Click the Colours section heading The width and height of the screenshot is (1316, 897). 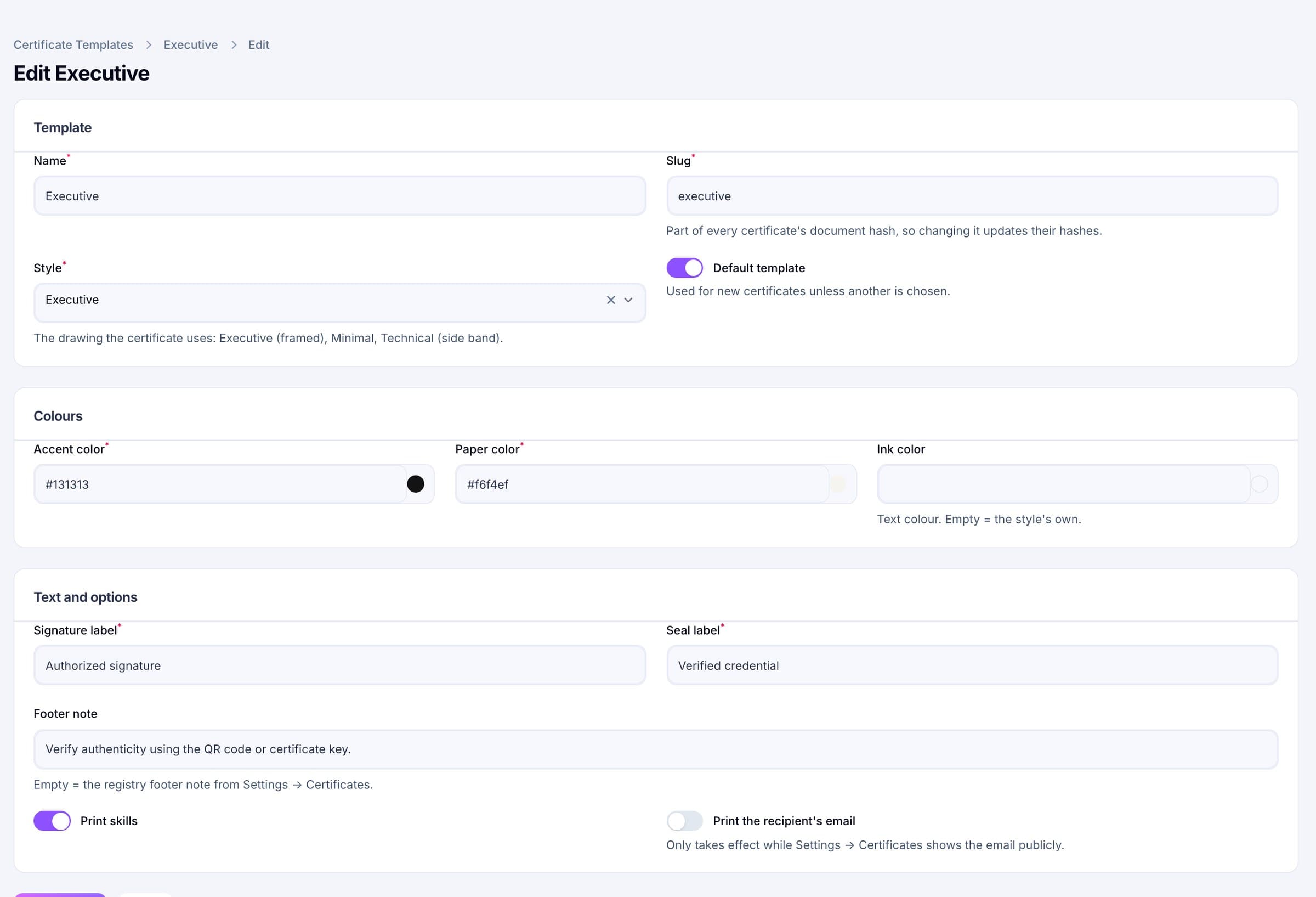tap(58, 416)
